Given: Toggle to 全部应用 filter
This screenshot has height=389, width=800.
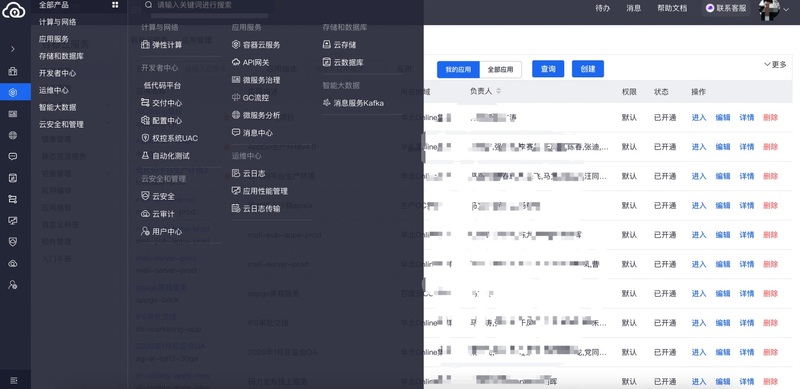Looking at the screenshot, I should 501,69.
